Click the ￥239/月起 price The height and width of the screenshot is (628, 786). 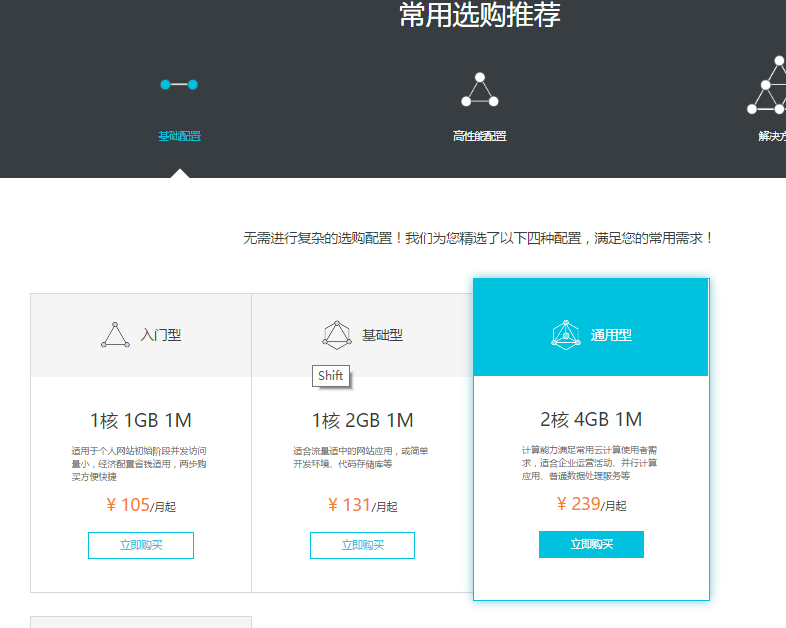tap(592, 504)
